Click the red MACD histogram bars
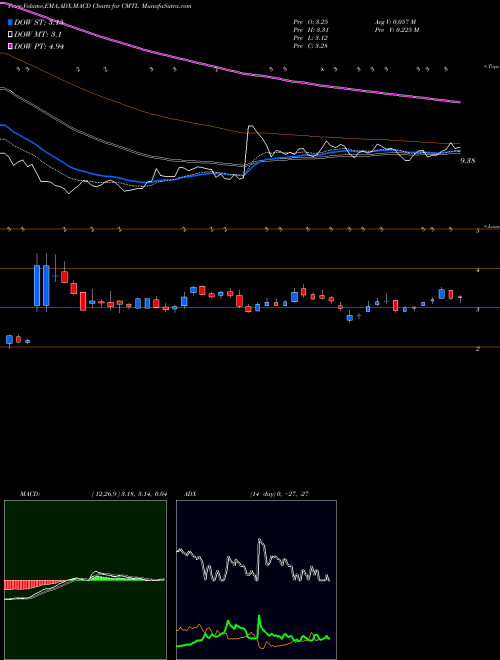Viewport: 500px width, 660px height. [x=34, y=585]
